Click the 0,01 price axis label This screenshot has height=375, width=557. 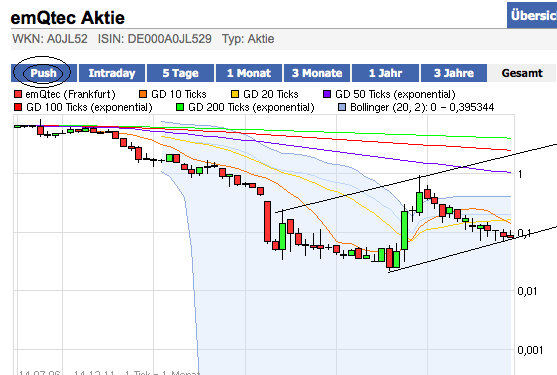(x=527, y=291)
